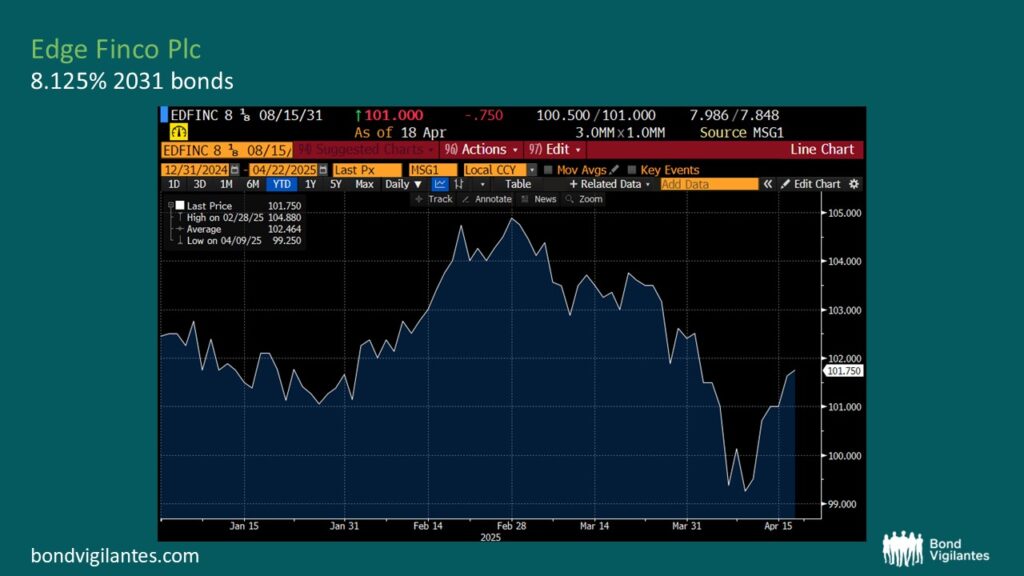Select the 5Y range tab
Viewport: 1024px width, 576px height.
tap(336, 184)
